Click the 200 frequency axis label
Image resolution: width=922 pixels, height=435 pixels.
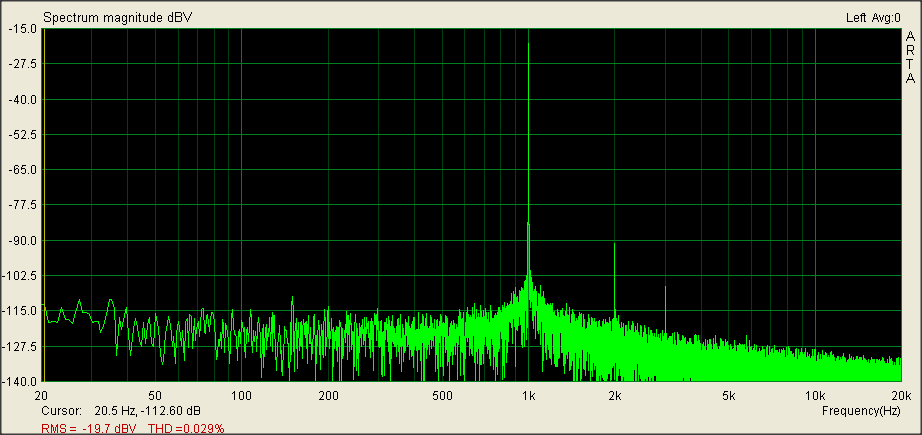coord(328,394)
